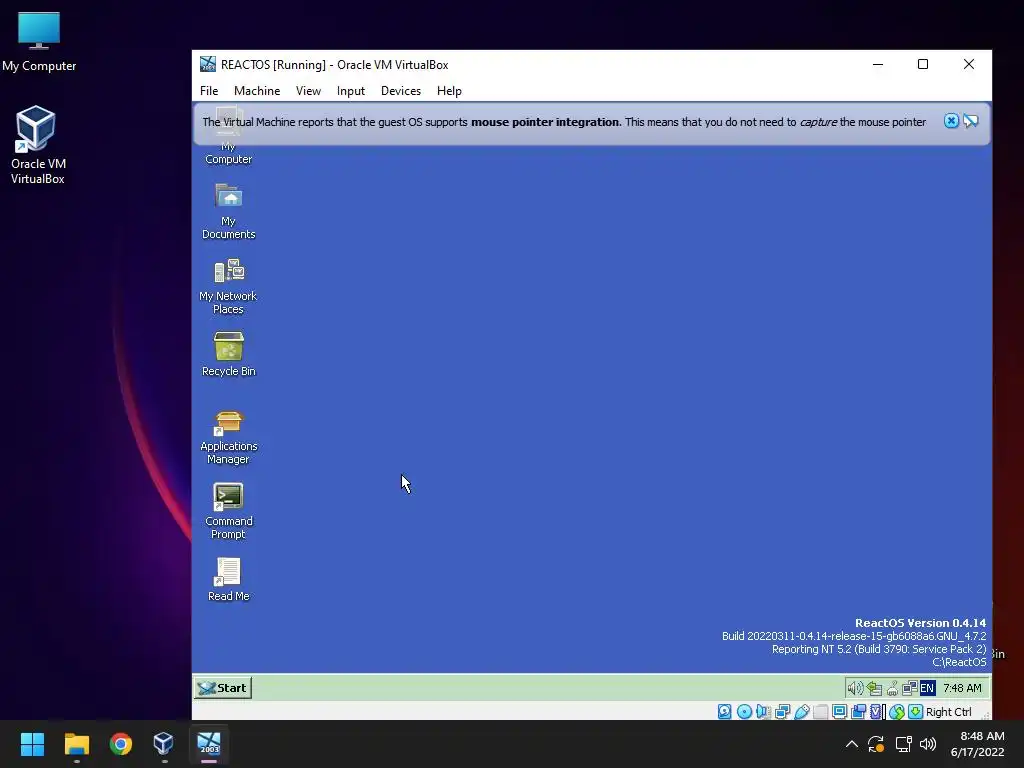The width and height of the screenshot is (1024, 768).
Task: Open the Devices menu
Action: coord(401,91)
